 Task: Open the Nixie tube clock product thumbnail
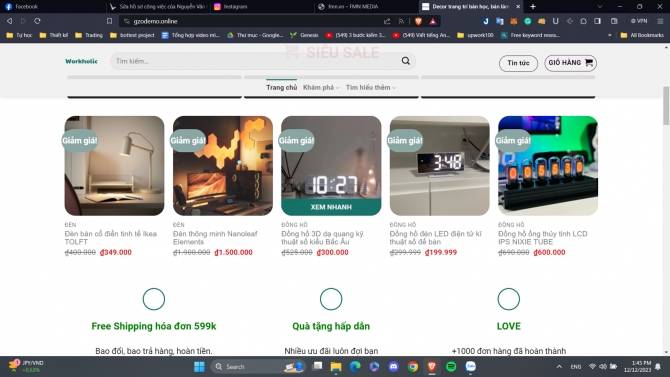click(x=548, y=165)
